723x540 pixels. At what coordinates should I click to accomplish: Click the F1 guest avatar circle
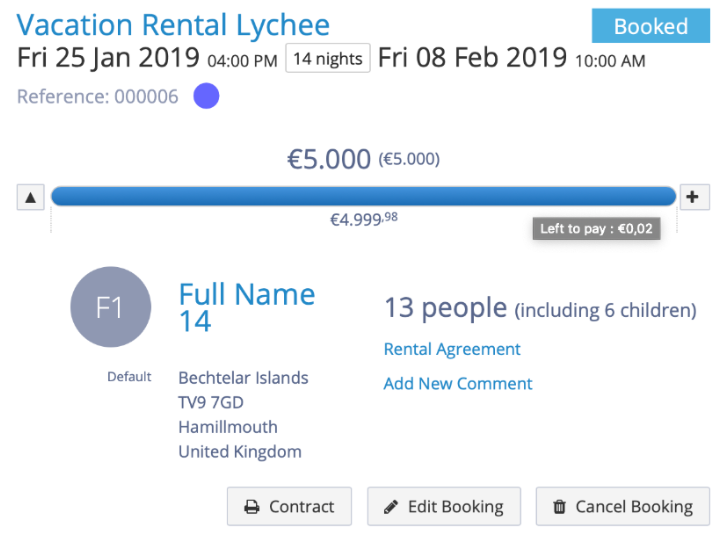[x=110, y=308]
